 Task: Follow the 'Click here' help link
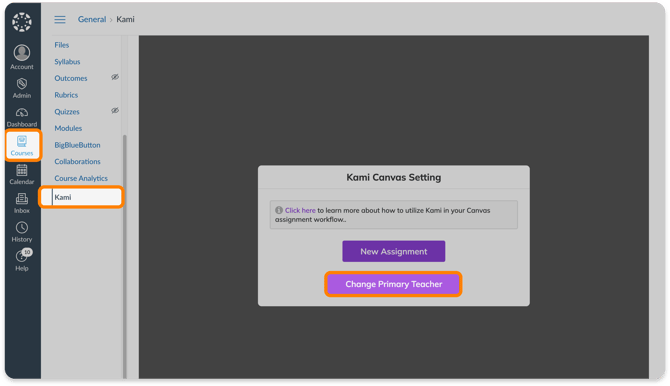click(300, 210)
